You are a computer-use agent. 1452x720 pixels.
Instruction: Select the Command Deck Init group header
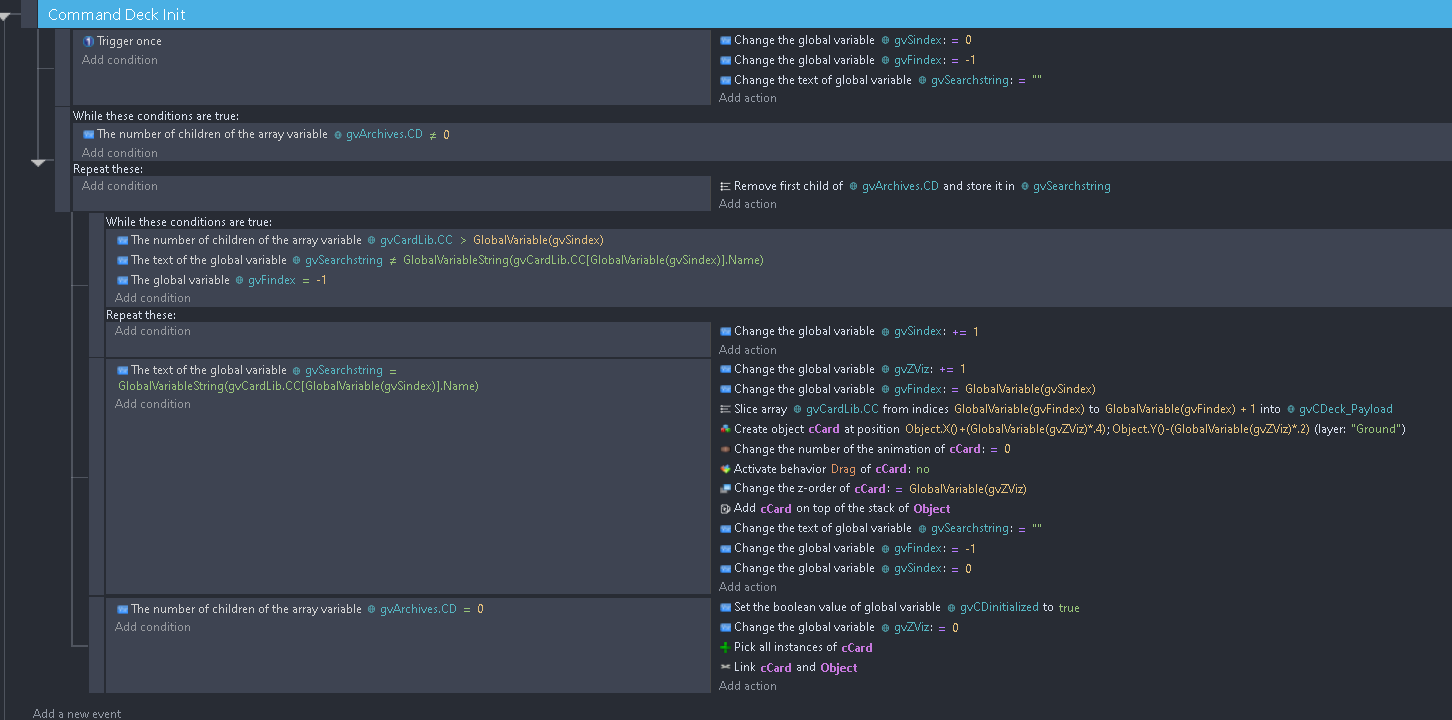click(x=117, y=15)
